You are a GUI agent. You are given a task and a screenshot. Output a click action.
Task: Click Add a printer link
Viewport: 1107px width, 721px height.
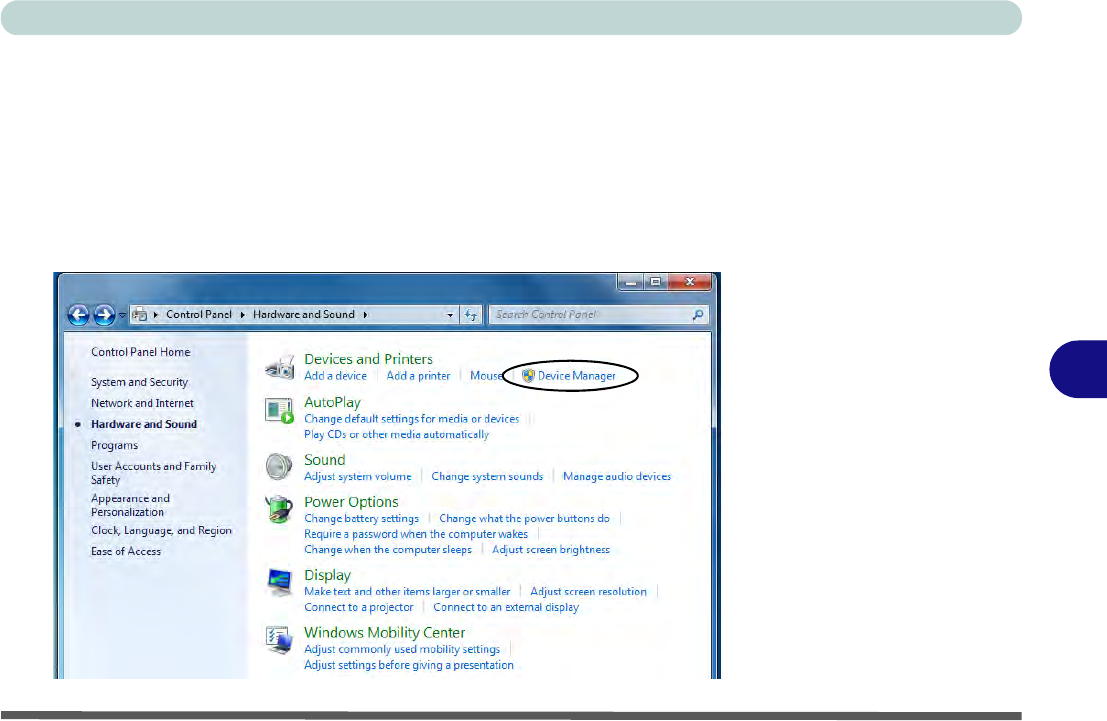[x=418, y=376]
